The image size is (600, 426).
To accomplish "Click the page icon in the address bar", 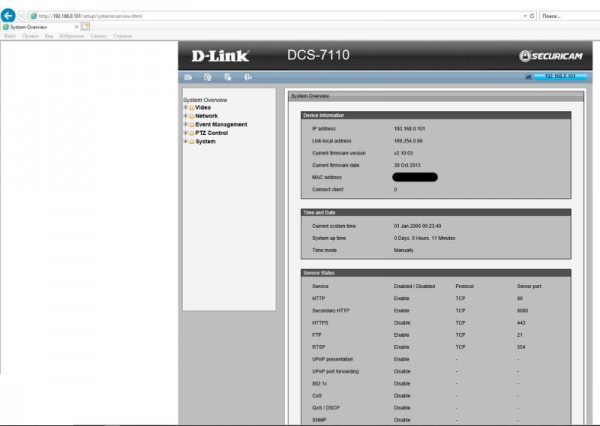I will 34,16.
